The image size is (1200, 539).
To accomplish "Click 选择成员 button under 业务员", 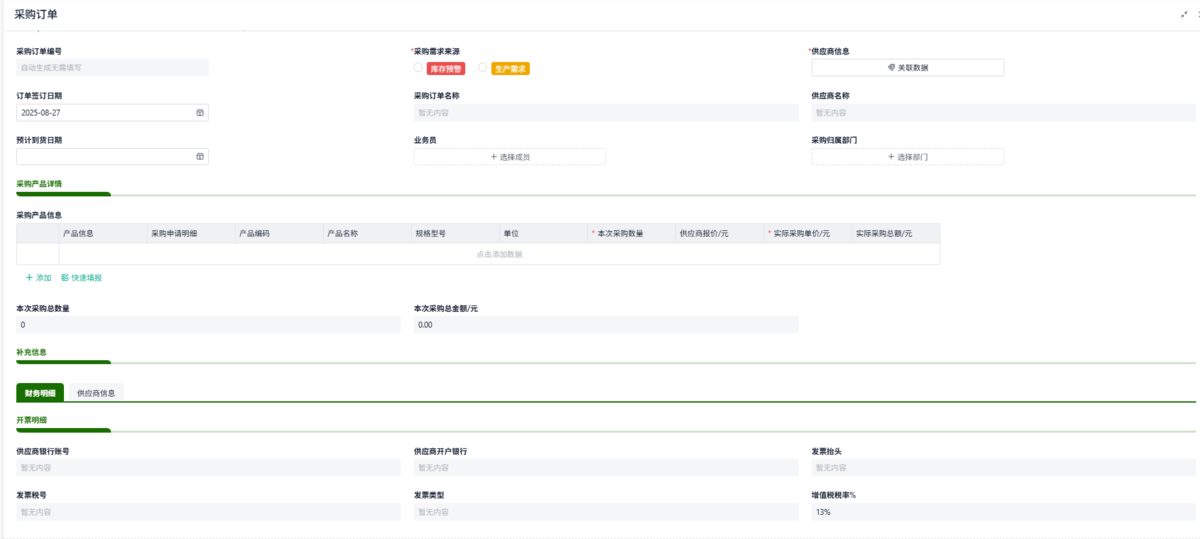I will (x=510, y=157).
